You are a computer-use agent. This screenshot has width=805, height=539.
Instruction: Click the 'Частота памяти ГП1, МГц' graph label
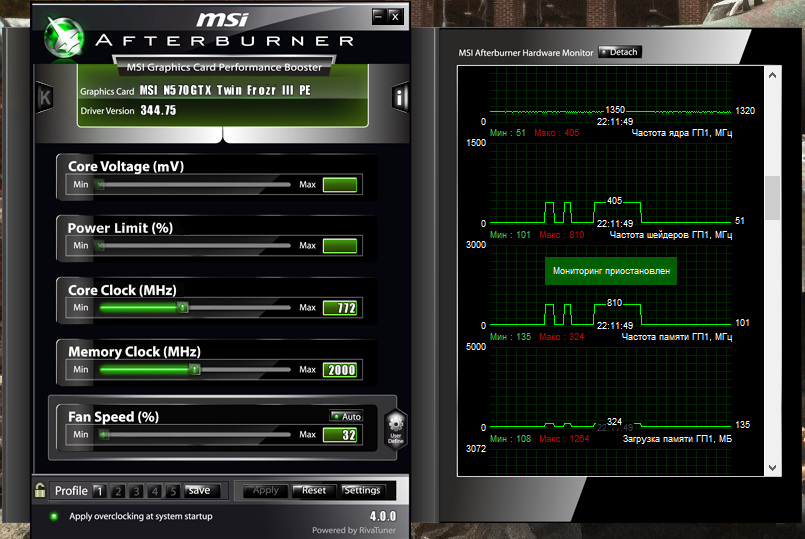click(x=677, y=337)
